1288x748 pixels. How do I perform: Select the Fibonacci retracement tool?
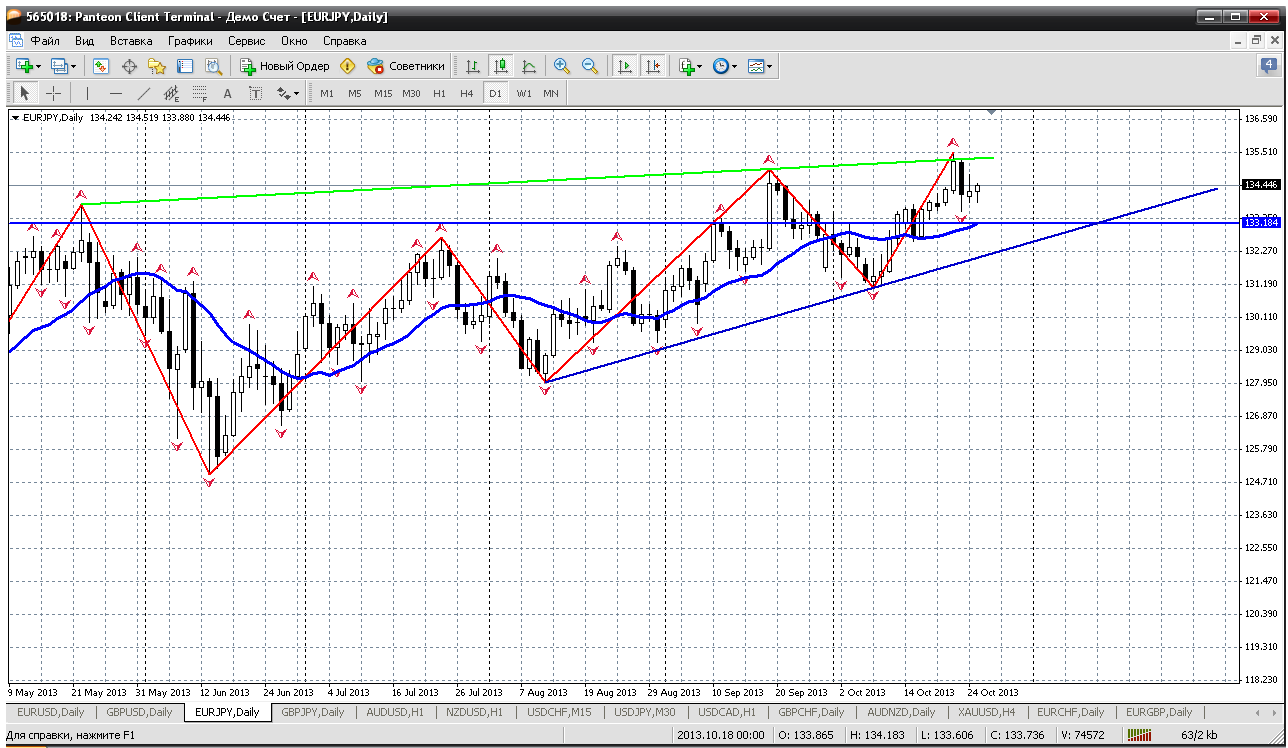[x=200, y=93]
